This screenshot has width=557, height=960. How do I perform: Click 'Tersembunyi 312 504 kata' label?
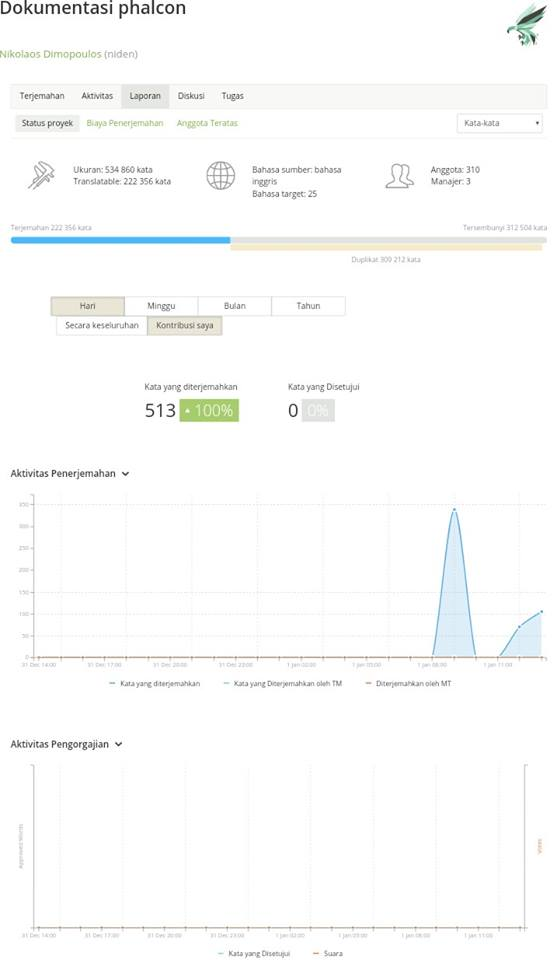[x=505, y=228]
